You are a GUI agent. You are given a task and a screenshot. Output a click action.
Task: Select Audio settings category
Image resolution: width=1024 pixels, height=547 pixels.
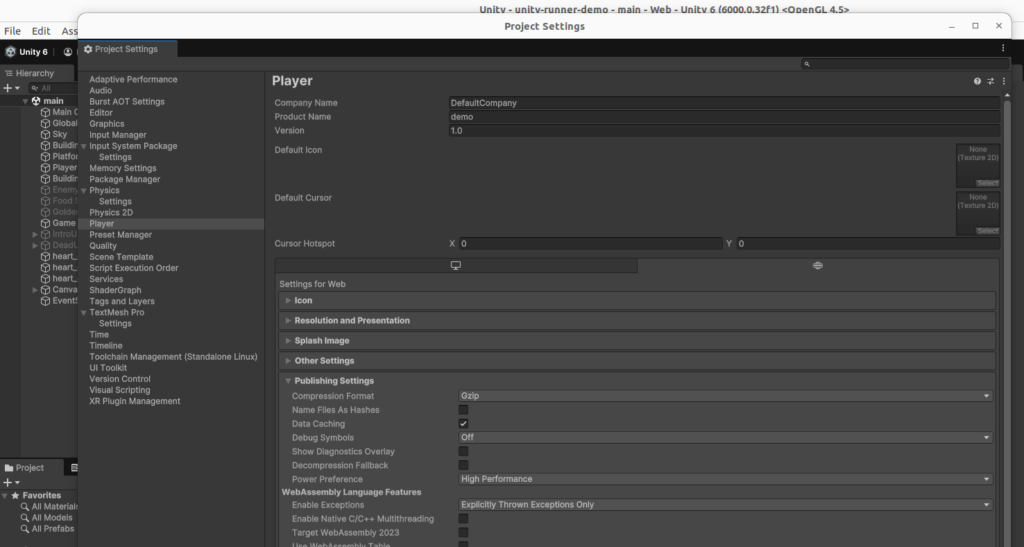pos(101,90)
